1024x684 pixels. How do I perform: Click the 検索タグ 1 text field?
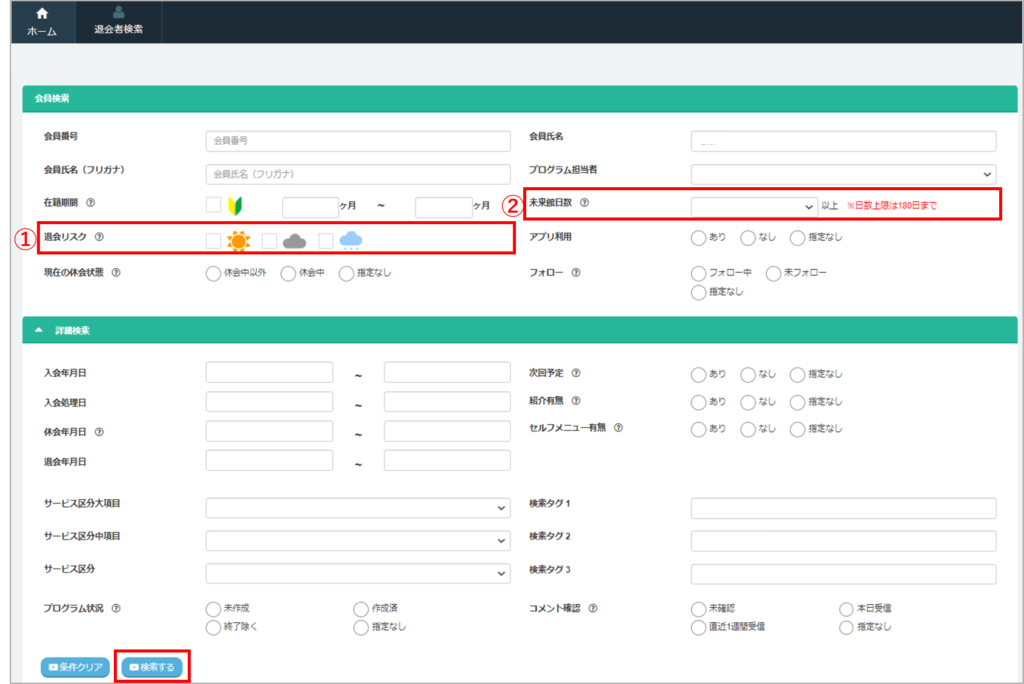[843, 508]
